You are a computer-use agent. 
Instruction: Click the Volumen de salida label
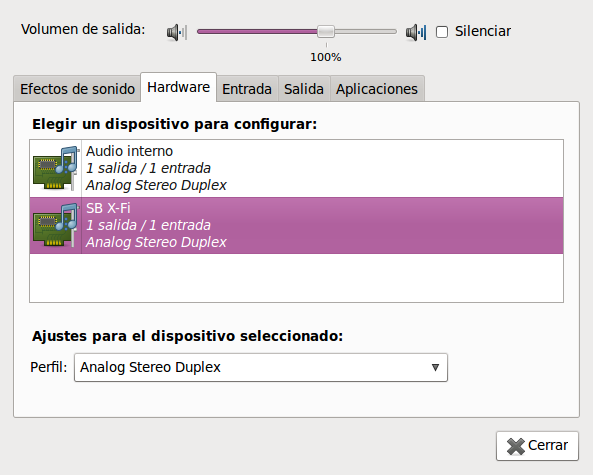pos(83,29)
